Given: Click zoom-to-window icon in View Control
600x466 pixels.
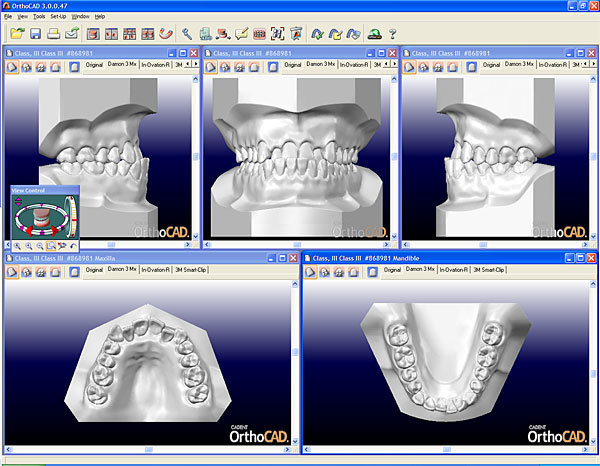Looking at the screenshot, I should point(51,245).
